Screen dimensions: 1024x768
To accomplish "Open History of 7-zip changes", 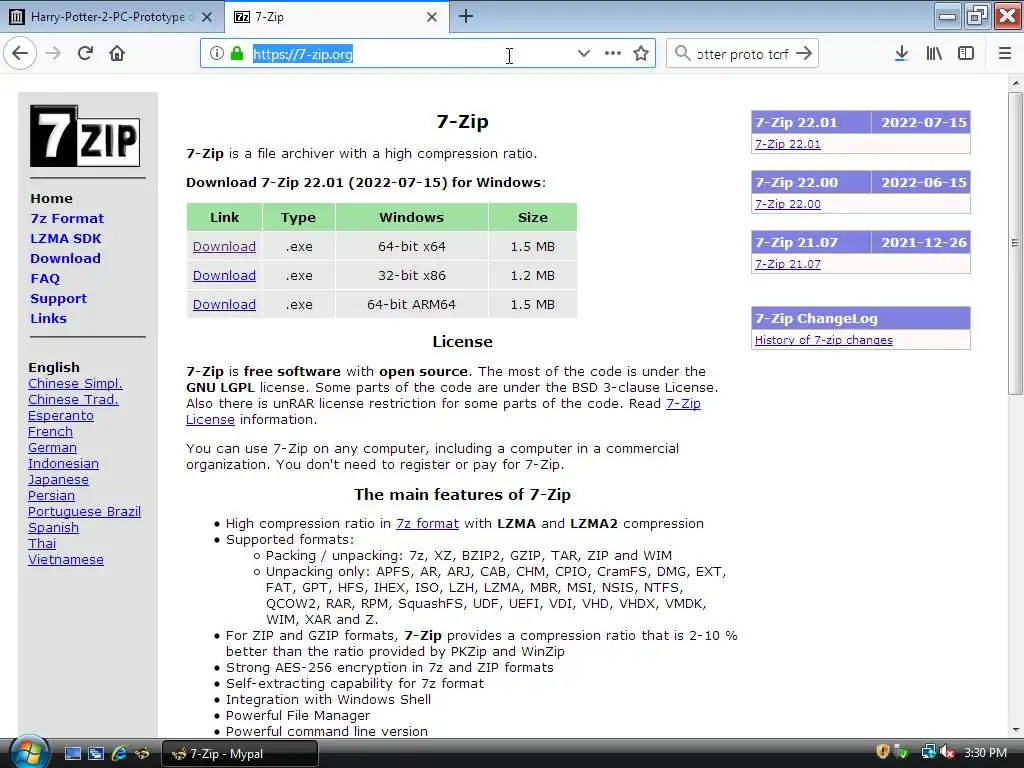I will 824,340.
